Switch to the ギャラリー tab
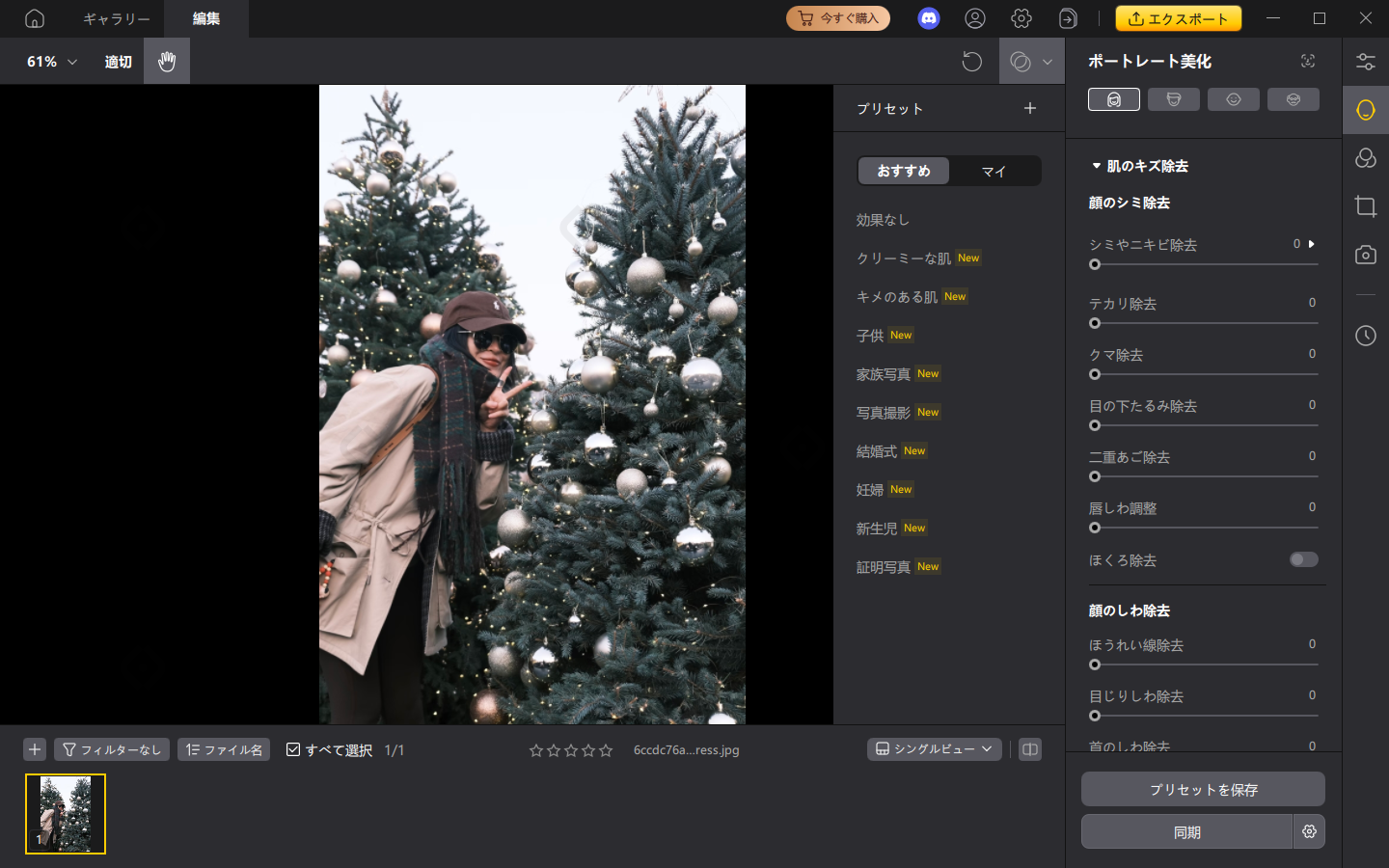Screen dimensions: 1389x868 tap(116, 18)
